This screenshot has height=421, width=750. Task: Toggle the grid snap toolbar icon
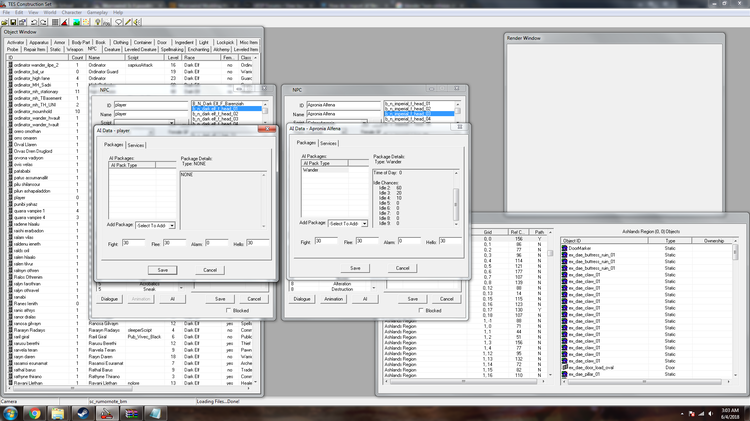(x=55, y=22)
